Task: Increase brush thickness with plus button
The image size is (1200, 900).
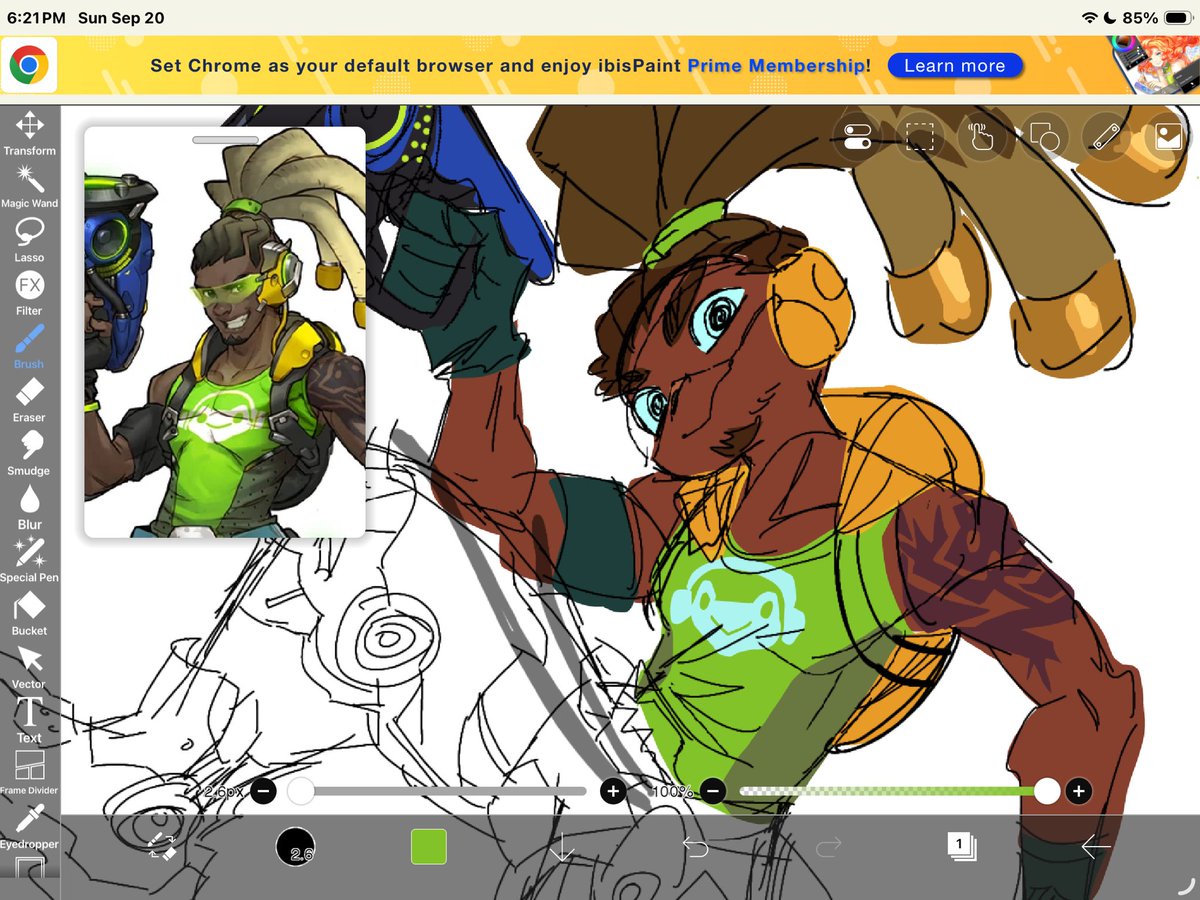Action: (x=613, y=792)
